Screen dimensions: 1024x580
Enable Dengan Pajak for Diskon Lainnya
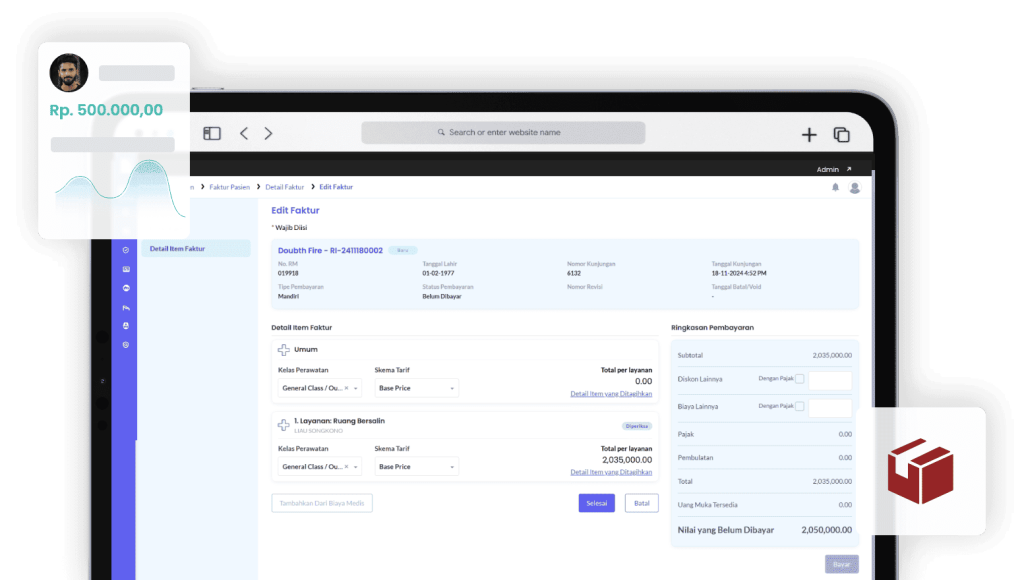pyautogui.click(x=800, y=379)
